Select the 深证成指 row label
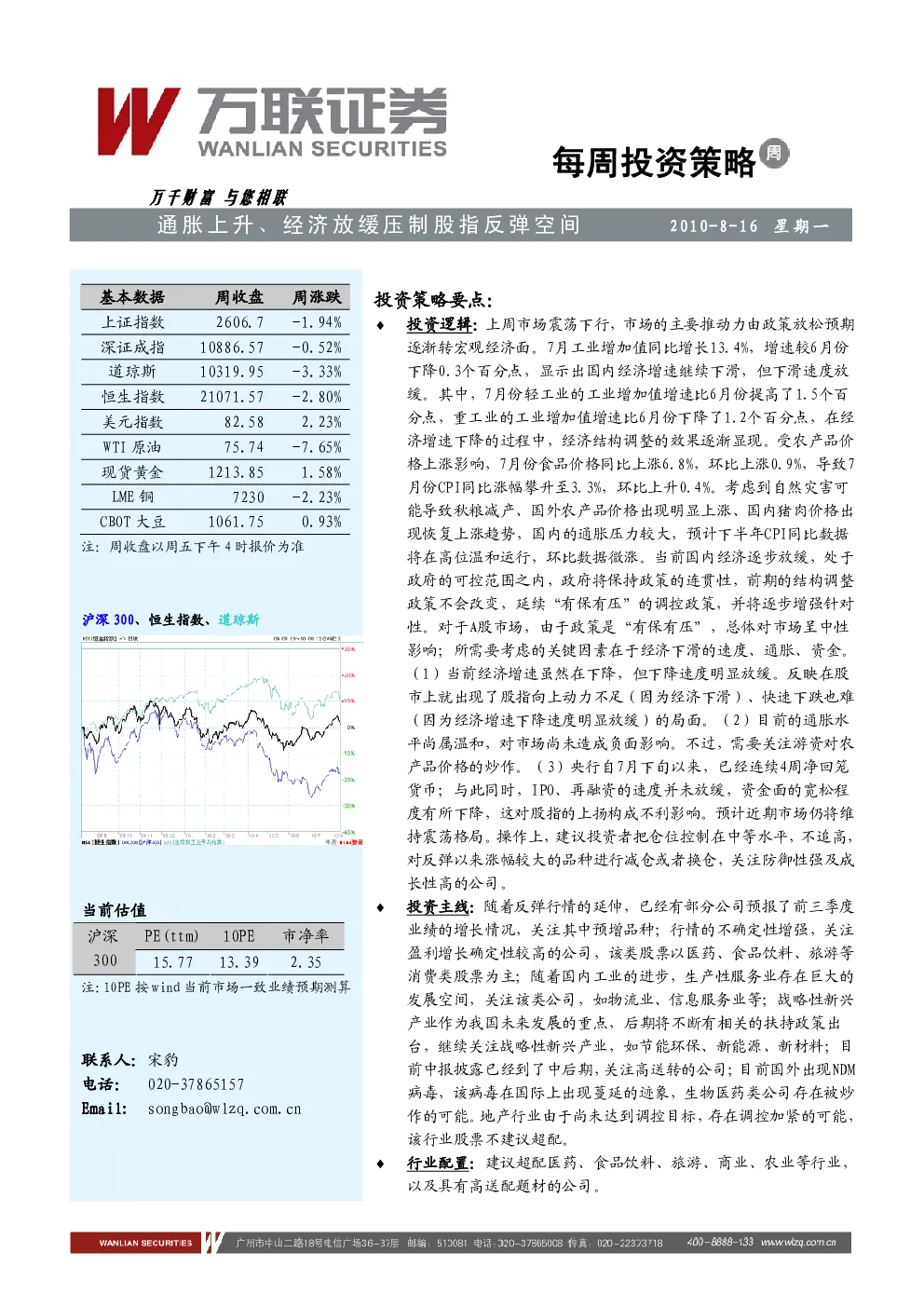Viewport: 924px width, 1307px height. pyautogui.click(x=132, y=347)
